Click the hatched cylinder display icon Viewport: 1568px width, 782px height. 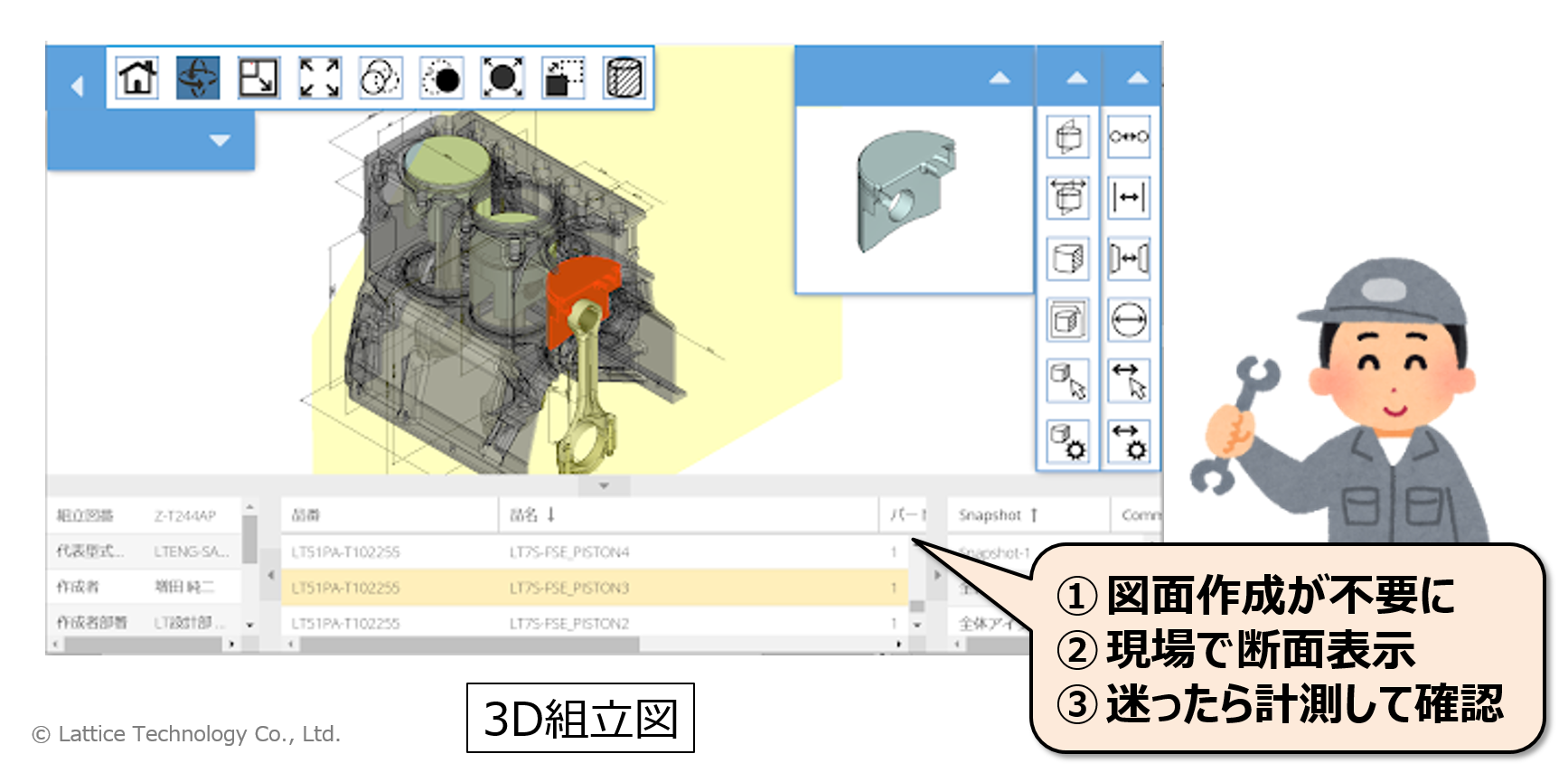pyautogui.click(x=624, y=78)
